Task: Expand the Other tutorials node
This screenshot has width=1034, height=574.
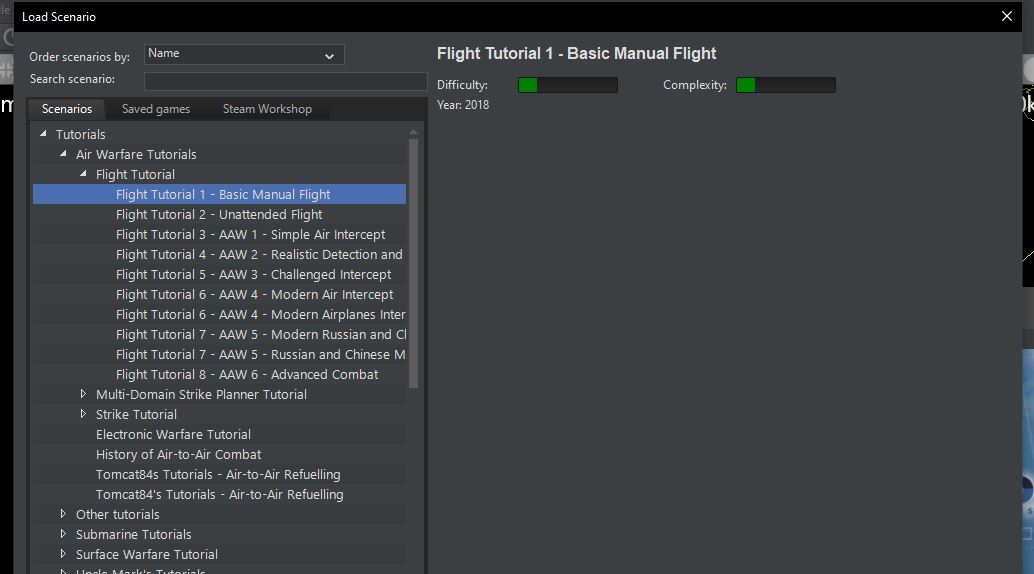Action: point(64,514)
